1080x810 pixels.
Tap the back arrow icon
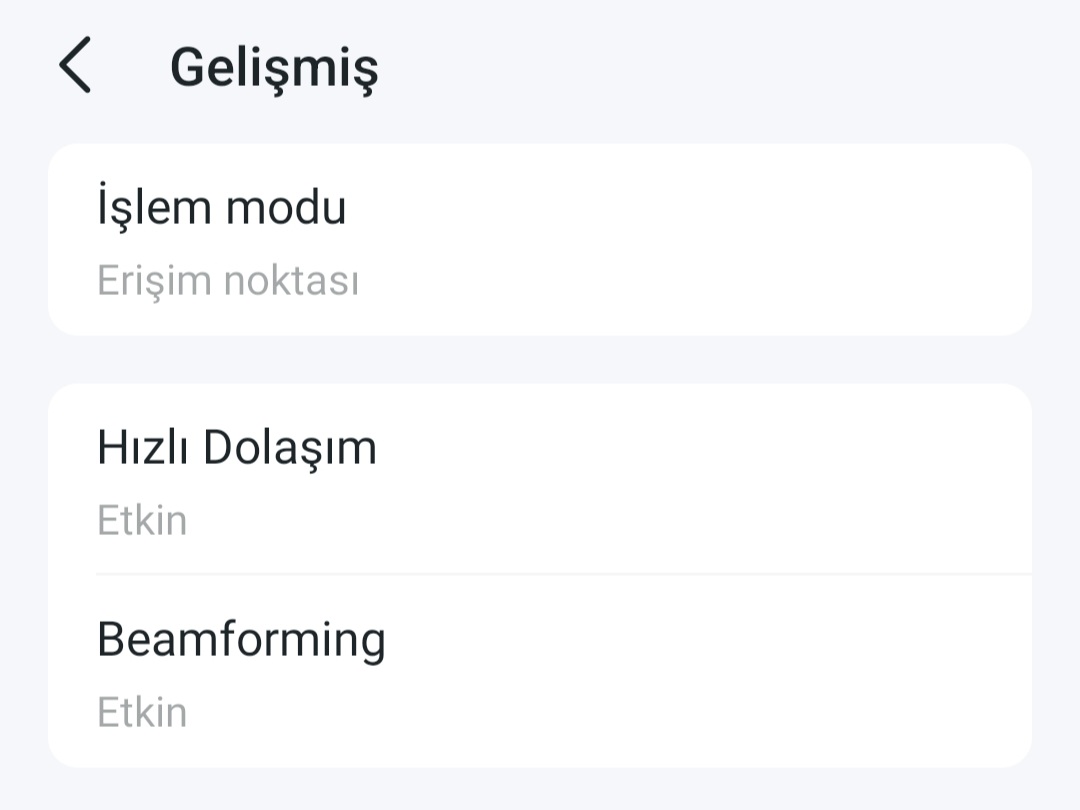coord(75,66)
